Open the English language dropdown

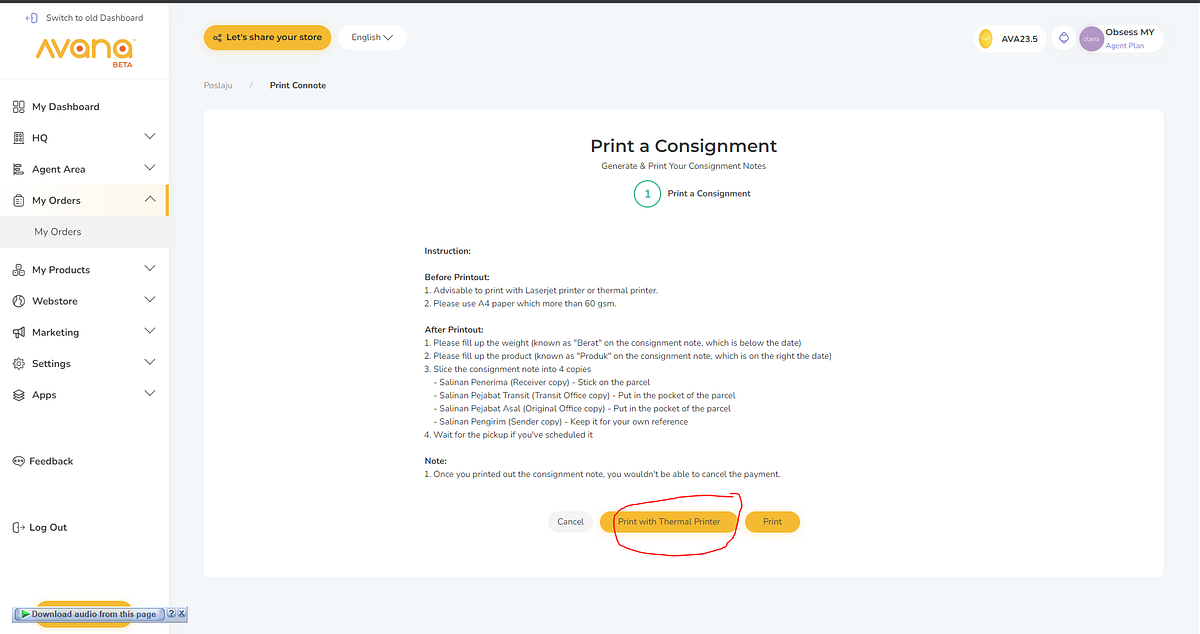pyautogui.click(x=371, y=37)
